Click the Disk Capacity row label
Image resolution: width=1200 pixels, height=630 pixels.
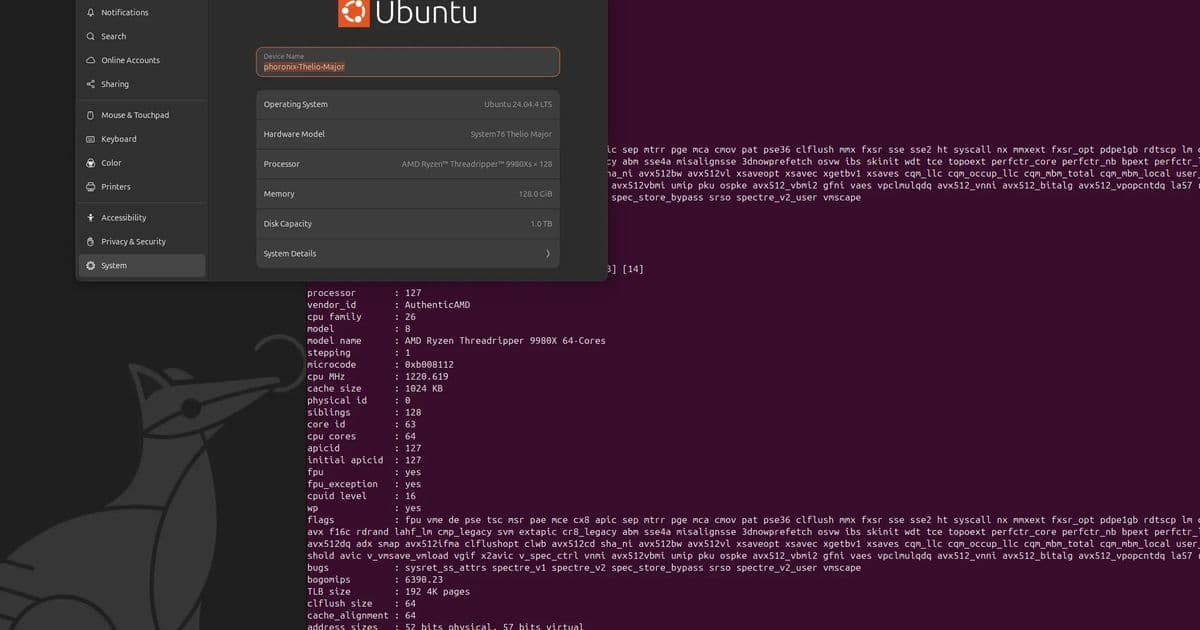(x=288, y=224)
